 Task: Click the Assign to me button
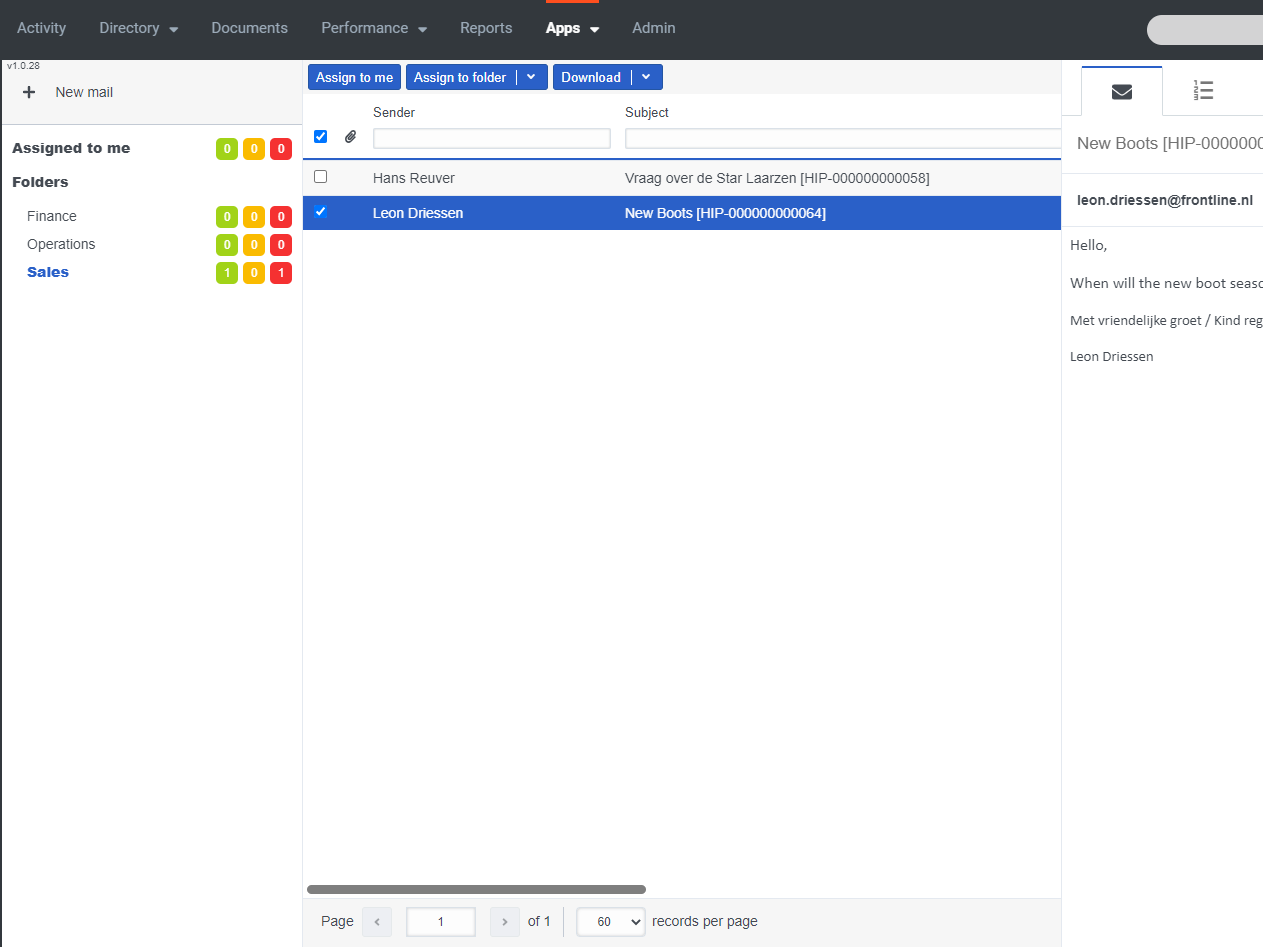[x=354, y=77]
